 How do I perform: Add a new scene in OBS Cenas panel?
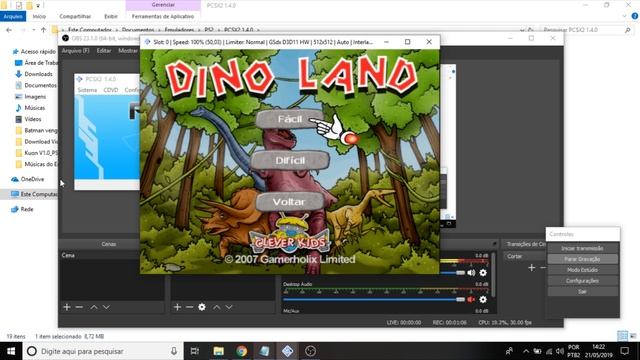point(67,307)
